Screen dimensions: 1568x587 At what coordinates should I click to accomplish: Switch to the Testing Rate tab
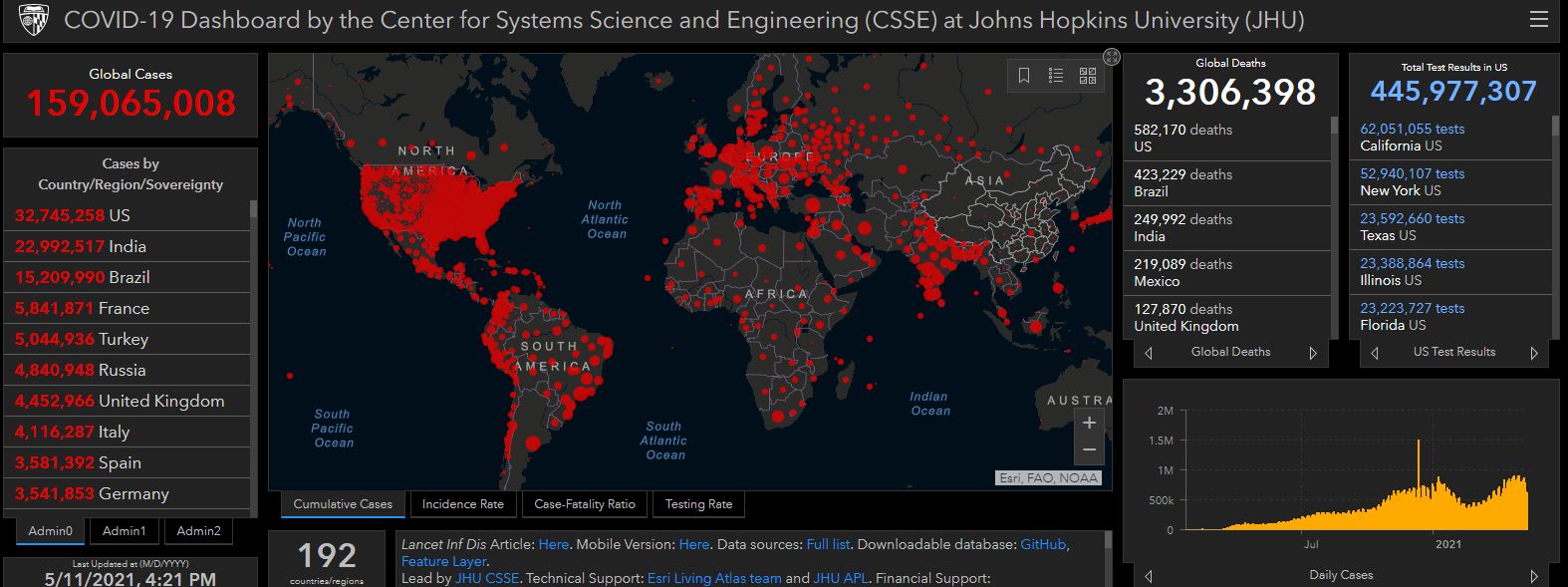[698, 504]
